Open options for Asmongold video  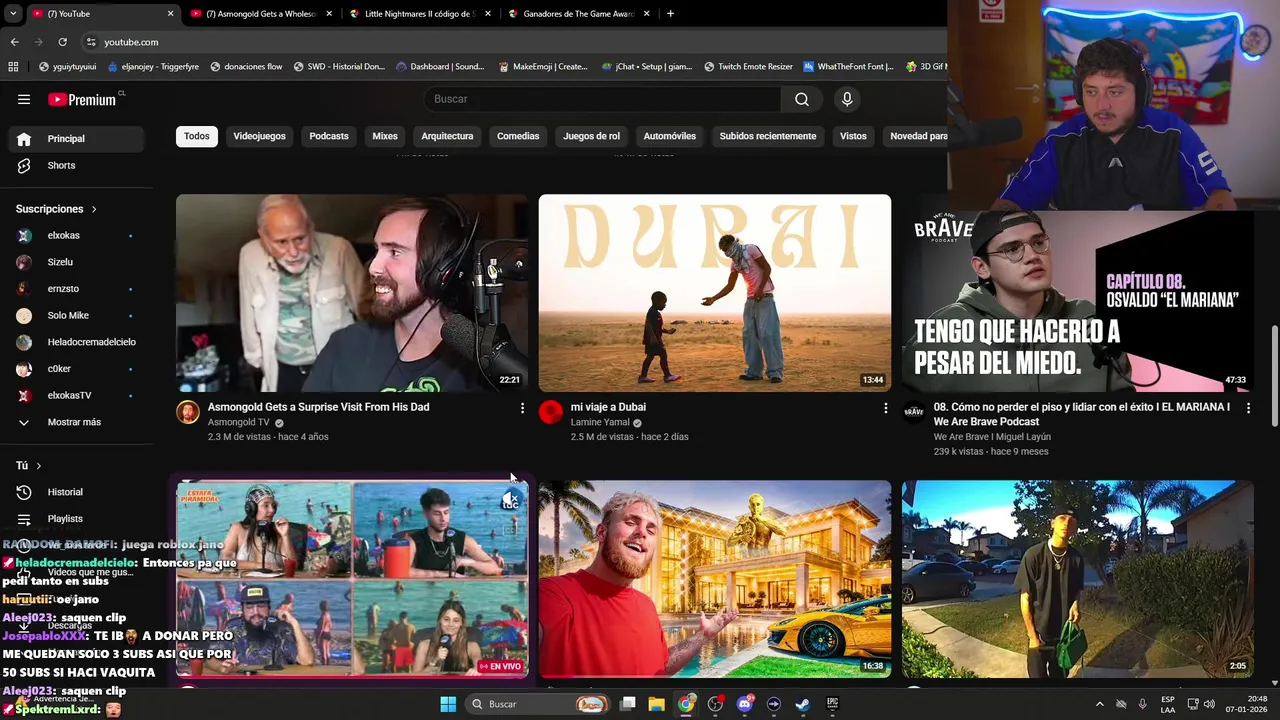522,408
